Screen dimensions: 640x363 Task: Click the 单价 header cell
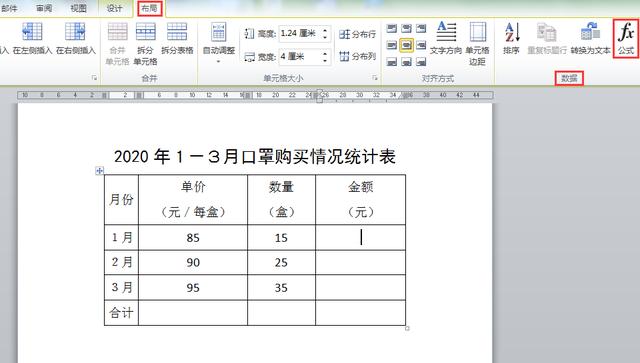[x=193, y=200]
